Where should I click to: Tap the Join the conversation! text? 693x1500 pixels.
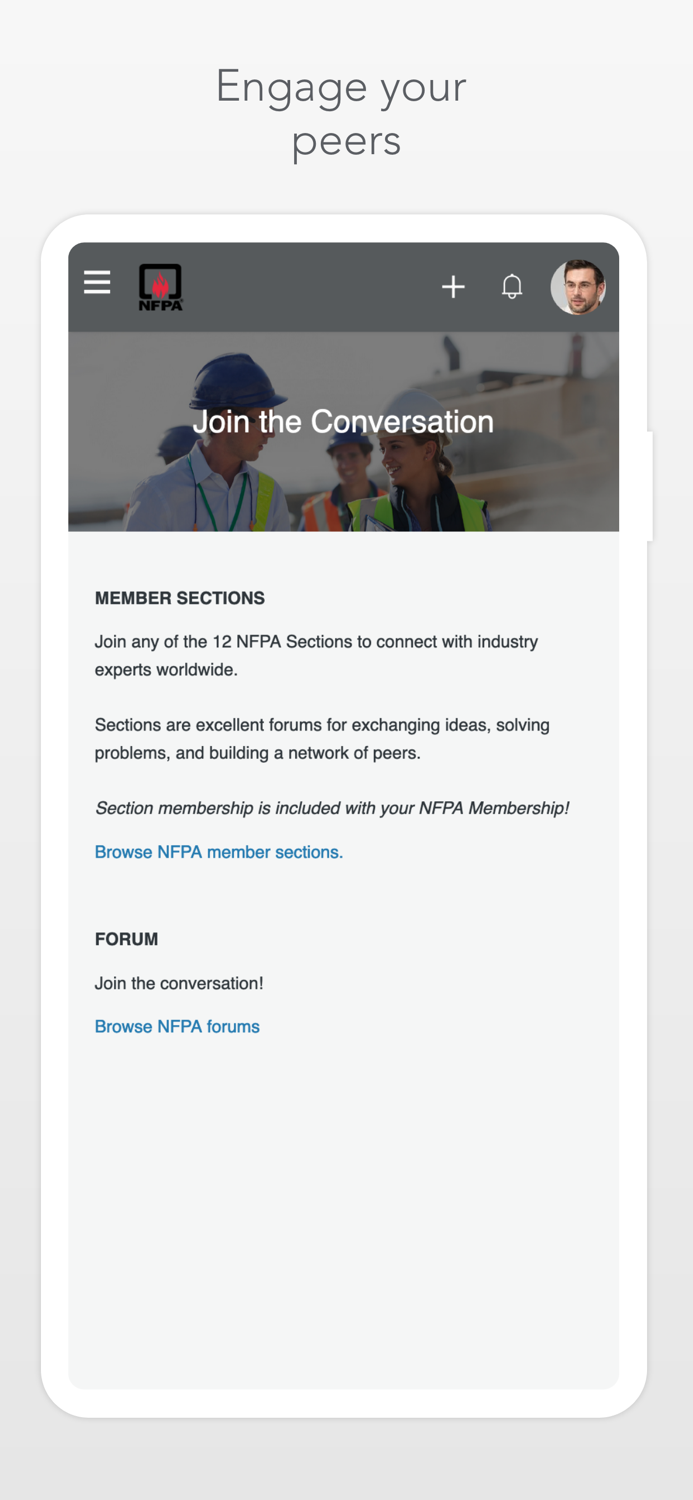[x=178, y=983]
